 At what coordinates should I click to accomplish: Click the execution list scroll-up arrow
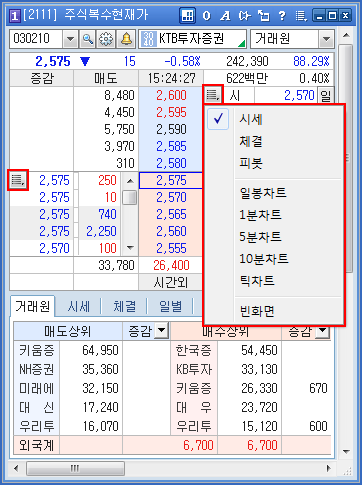pos(130,181)
